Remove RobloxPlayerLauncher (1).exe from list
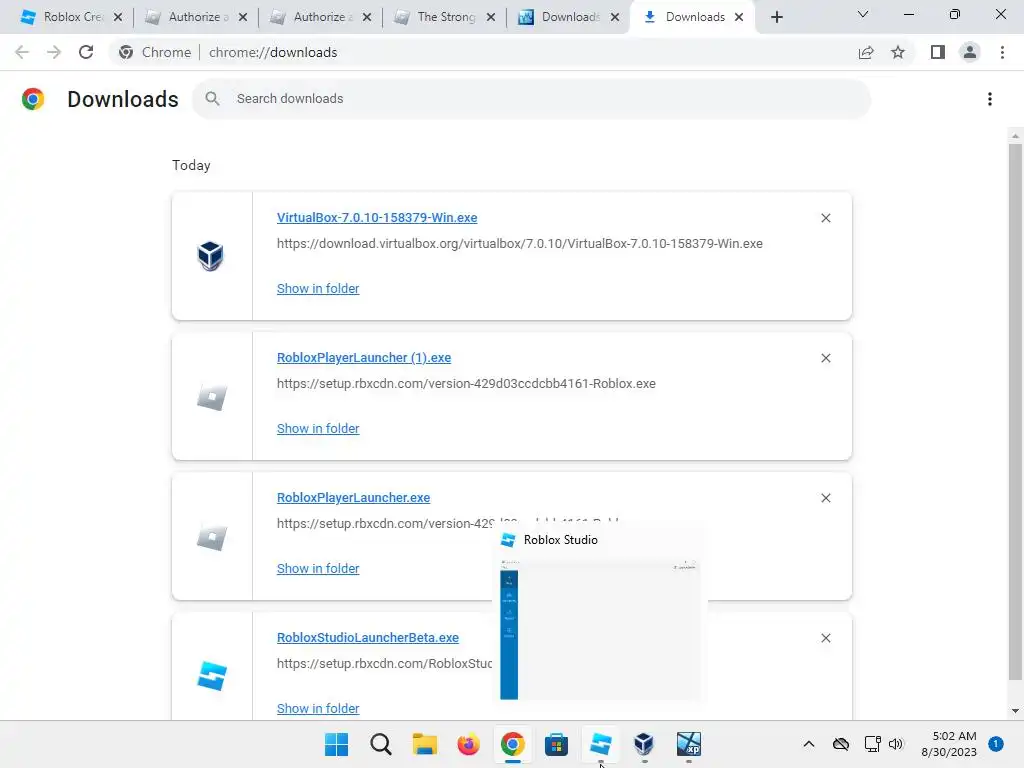The image size is (1024, 768). 825,358
